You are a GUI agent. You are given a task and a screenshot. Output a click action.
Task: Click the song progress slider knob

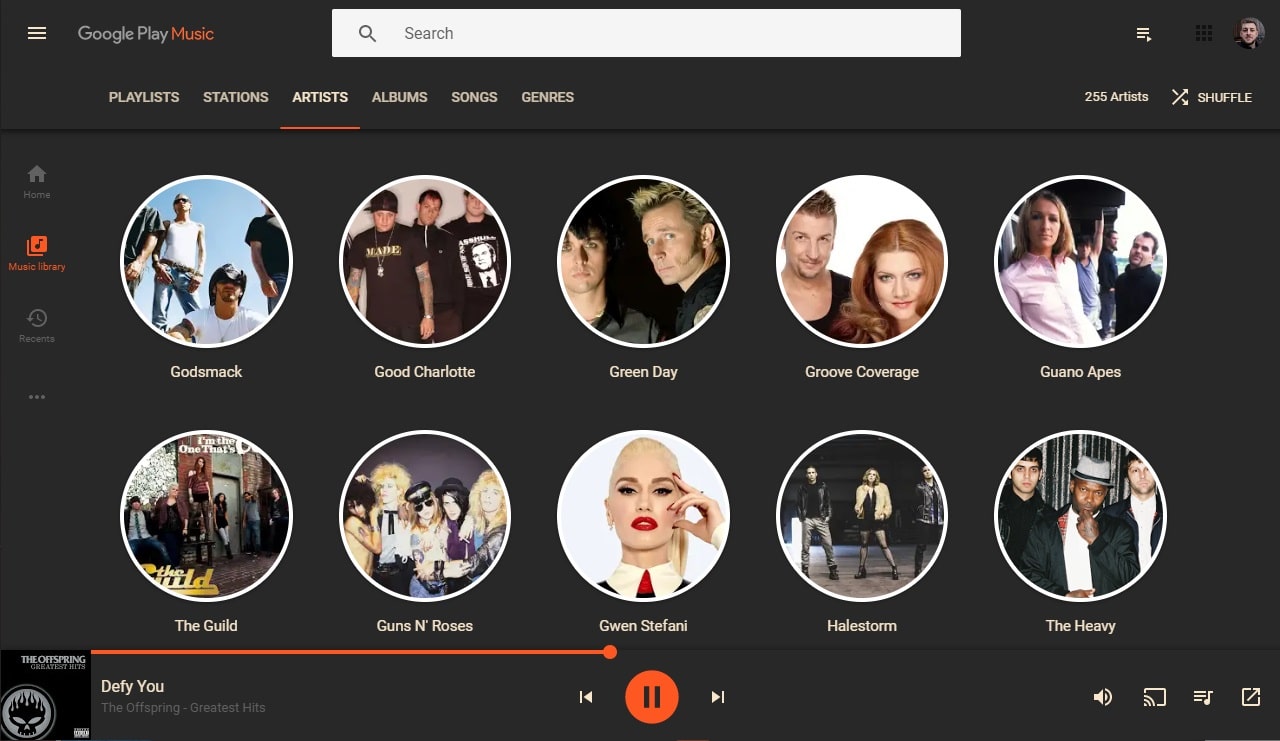(x=610, y=652)
